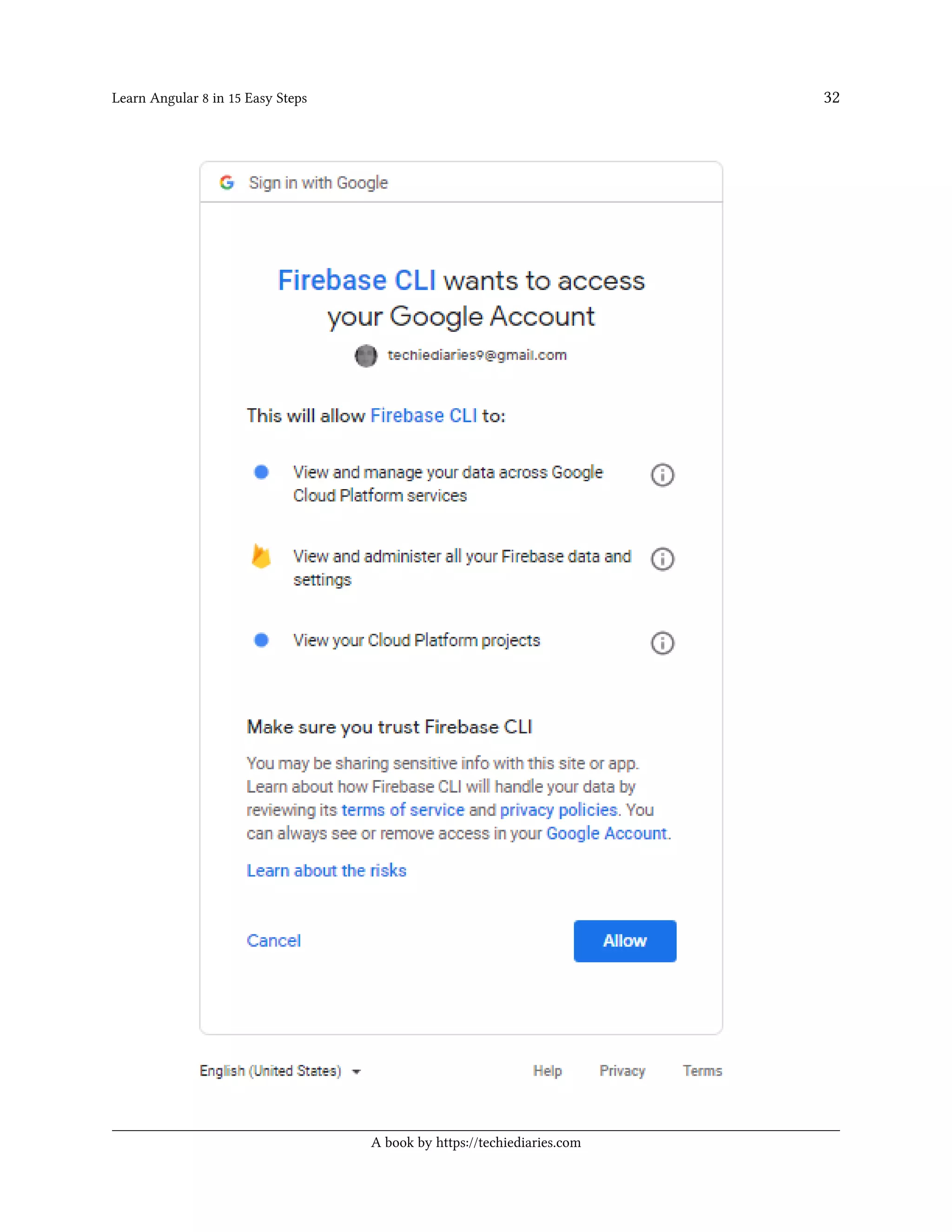952x1232 pixels.
Task: Click the Google logo icon
Action: tap(227, 182)
